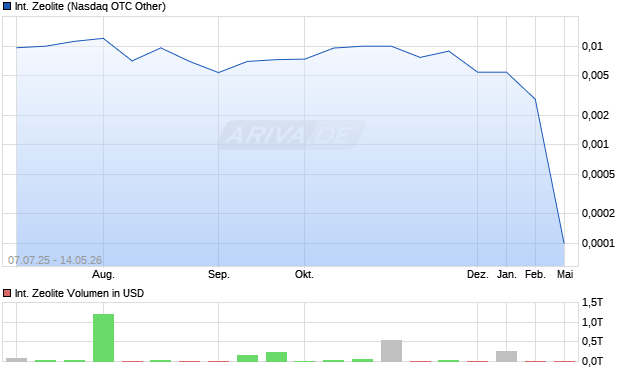The width and height of the screenshot is (620, 371).
Task: Click the 0,0001 price axis label
Action: tap(598, 243)
